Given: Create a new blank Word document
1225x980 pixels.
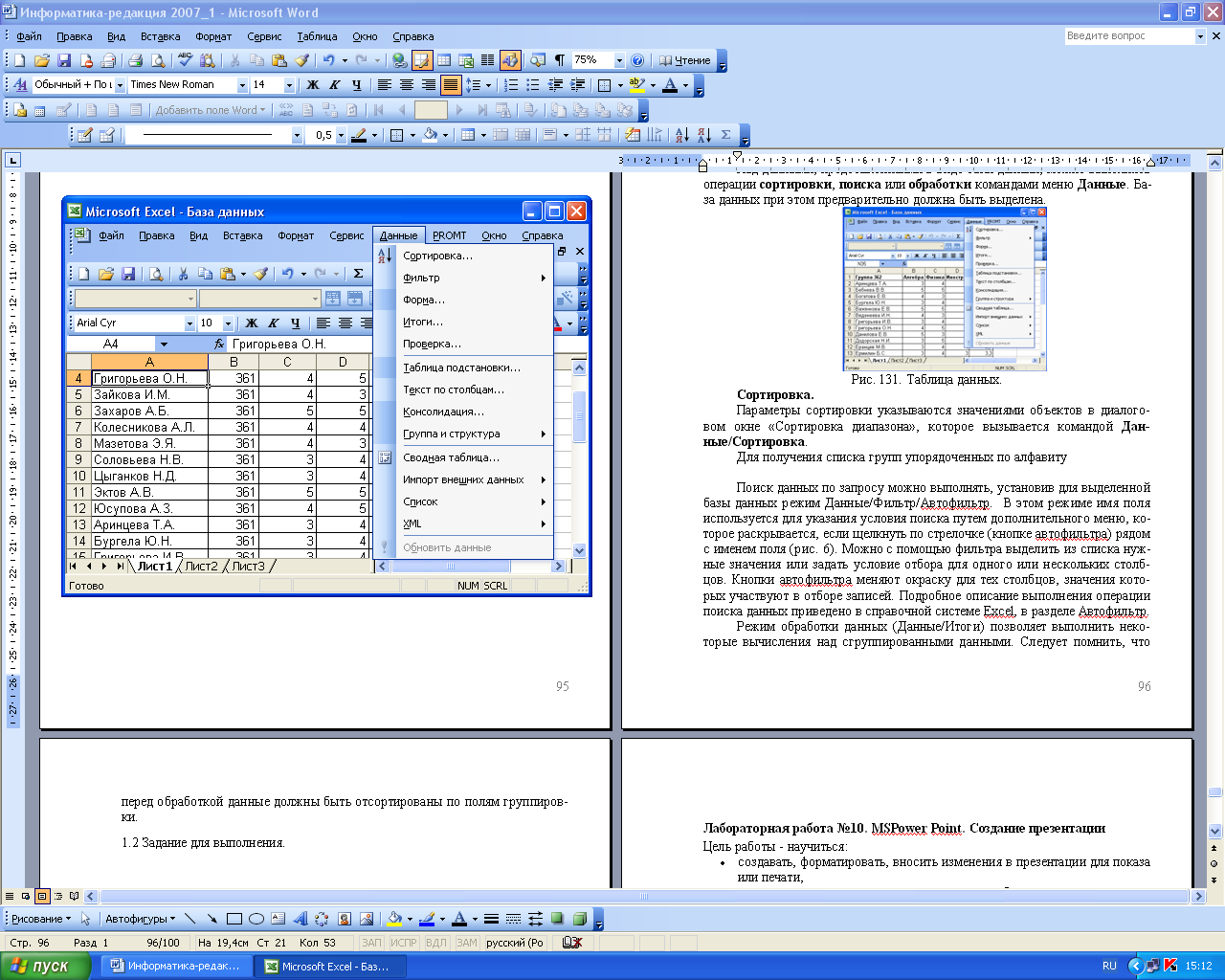Looking at the screenshot, I should click(x=19, y=60).
